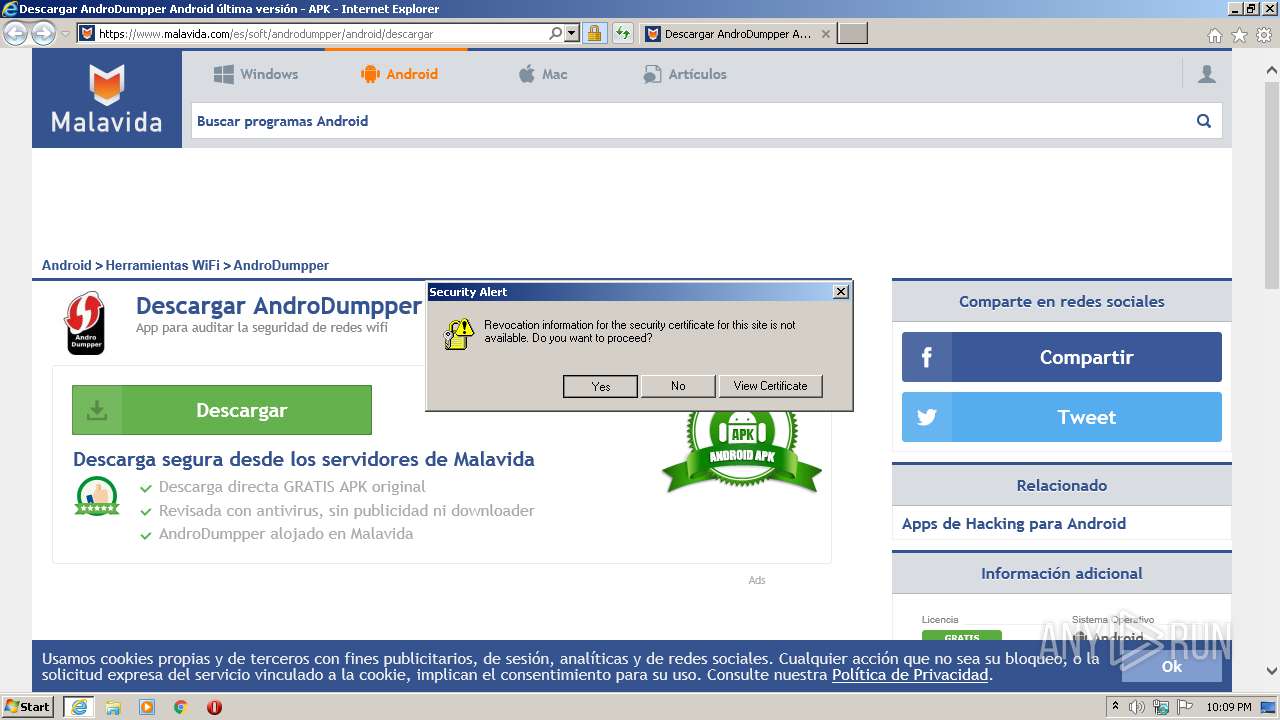Click the user account icon
Screen dimensions: 1280x720
click(x=1207, y=74)
